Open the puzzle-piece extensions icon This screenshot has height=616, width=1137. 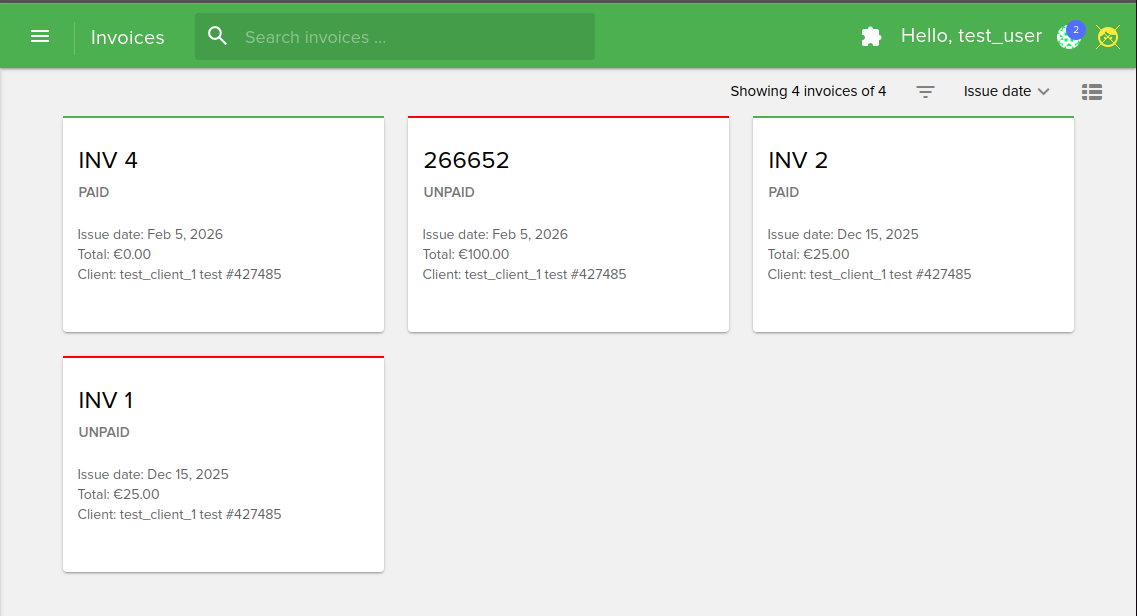point(871,37)
